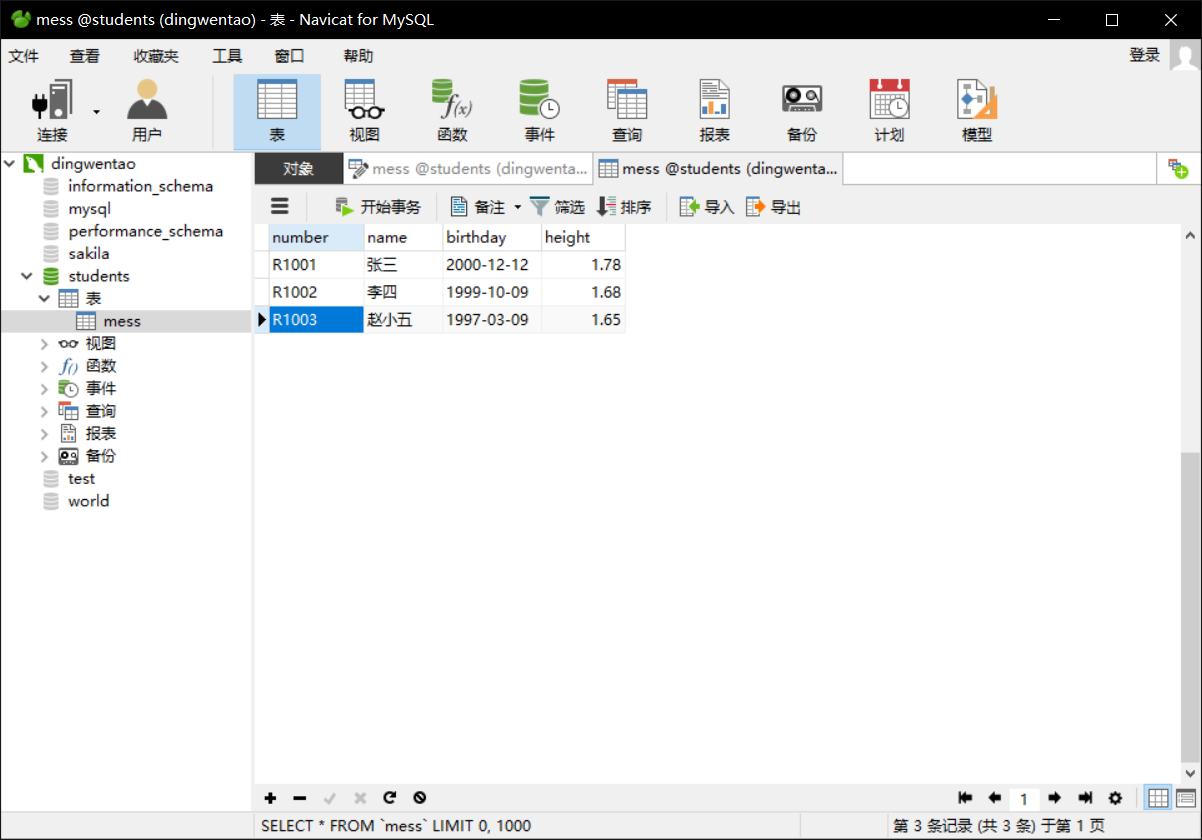Open the 模型 model icon in toolbar
The width and height of the screenshot is (1202, 840).
977,111
